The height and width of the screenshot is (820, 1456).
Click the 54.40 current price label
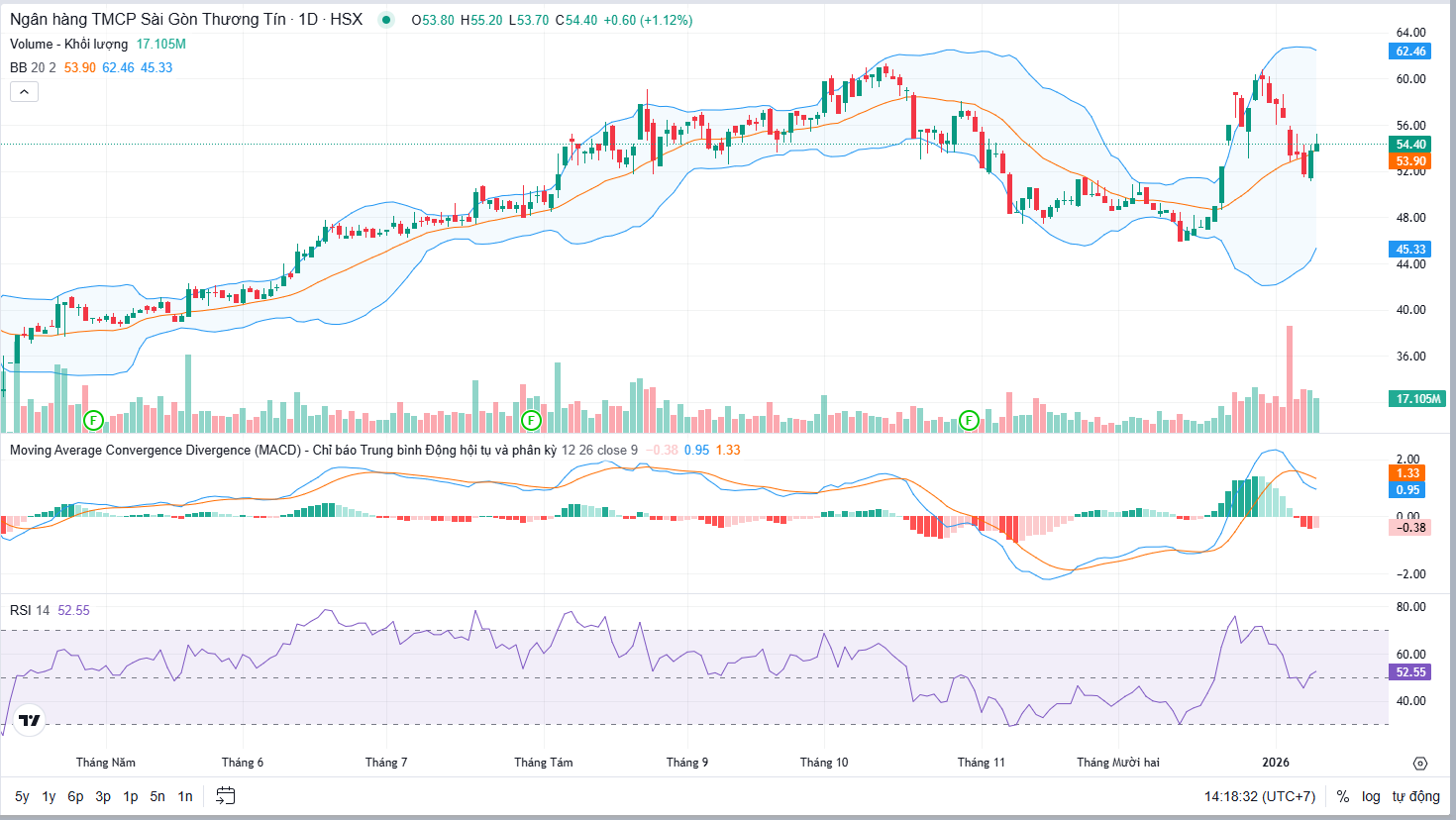click(1410, 145)
